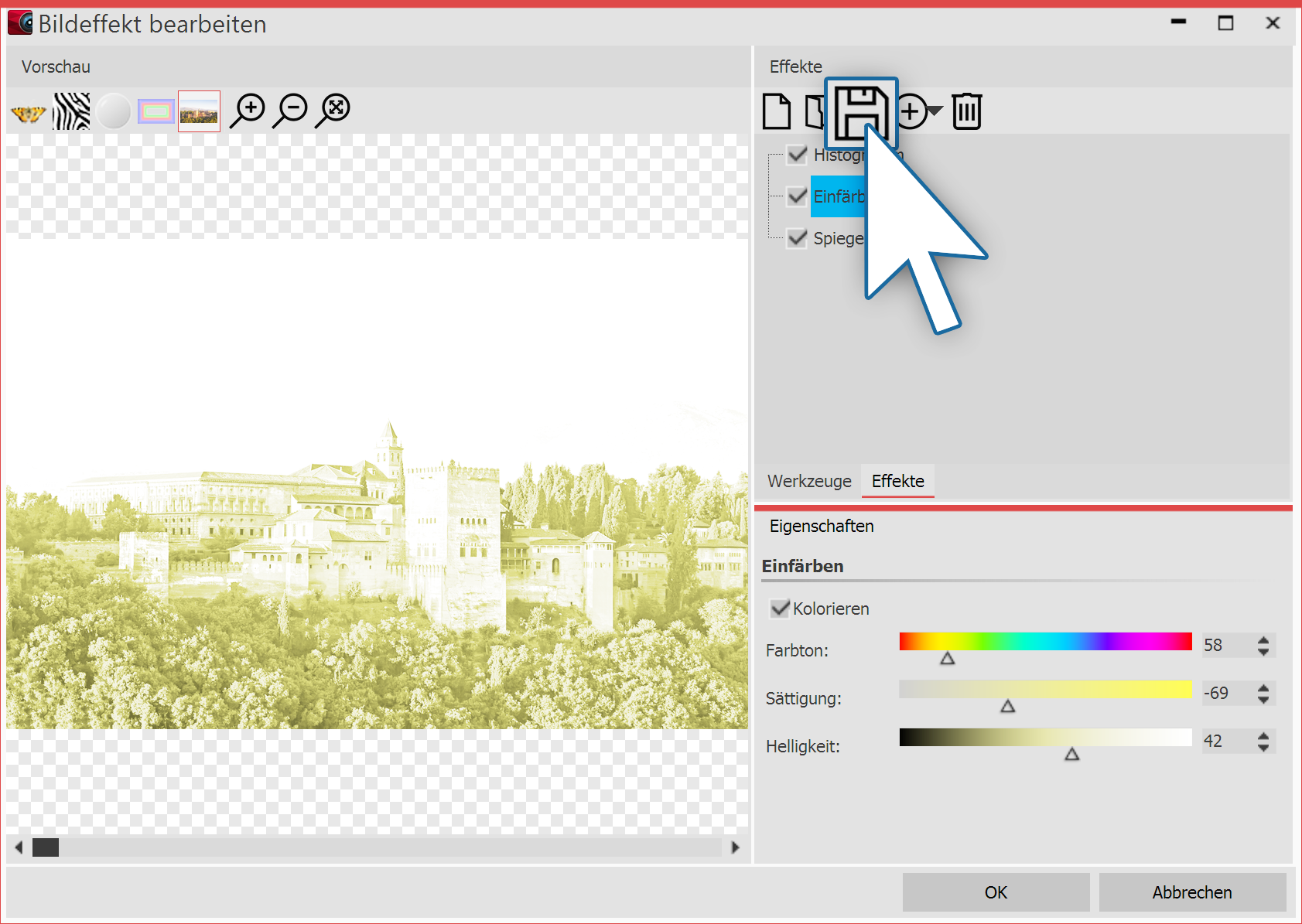Screen dimensions: 1302x924
Task: Create a new effect with blank page icon
Action: (777, 111)
